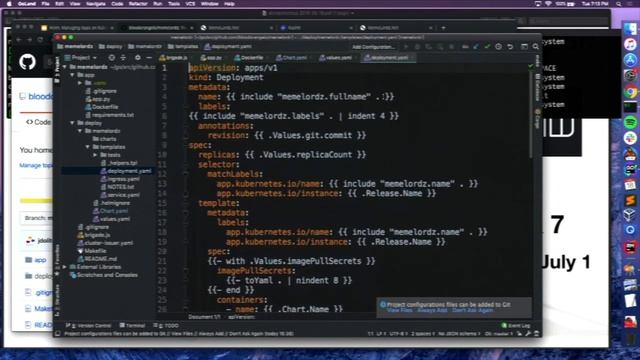This screenshot has width=640, height=360.
Task: Expand the venv folder under app
Action: (80, 83)
